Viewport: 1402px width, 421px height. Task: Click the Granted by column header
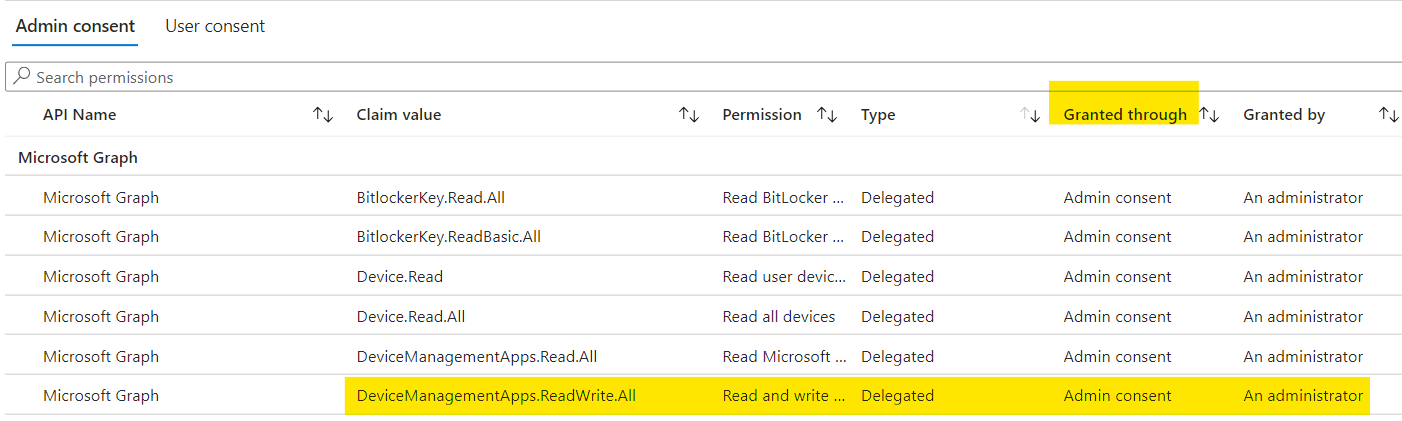(1284, 115)
